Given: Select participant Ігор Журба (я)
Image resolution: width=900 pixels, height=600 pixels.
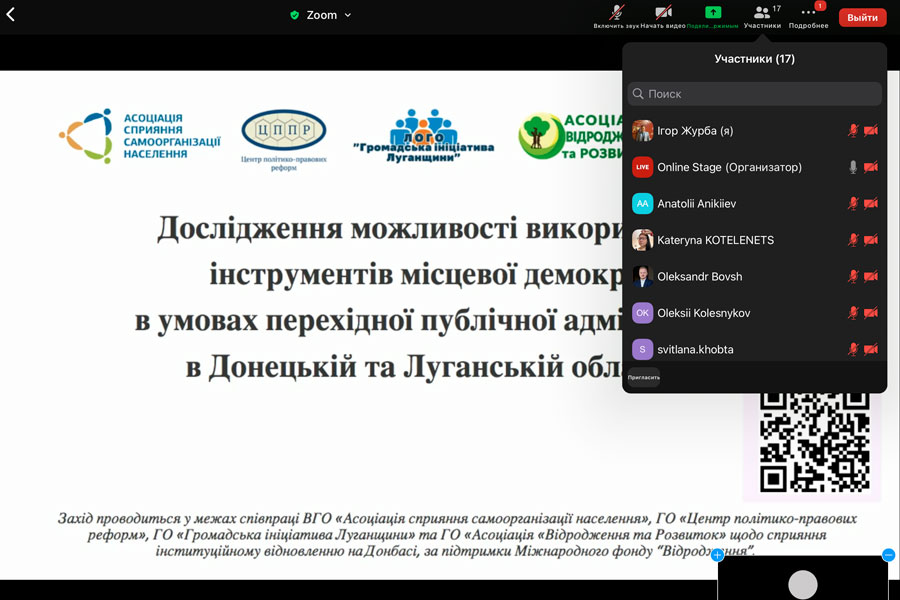Looking at the screenshot, I should click(754, 130).
